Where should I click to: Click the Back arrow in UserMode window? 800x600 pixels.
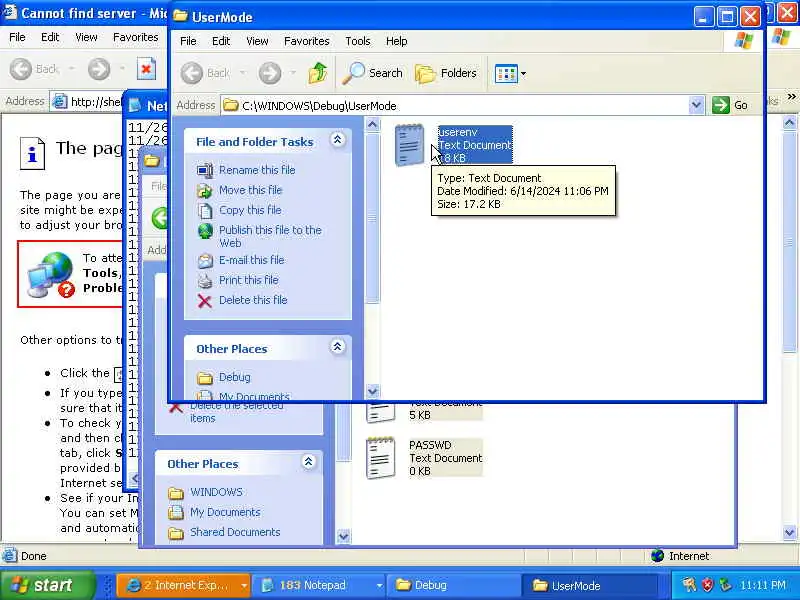pos(192,73)
